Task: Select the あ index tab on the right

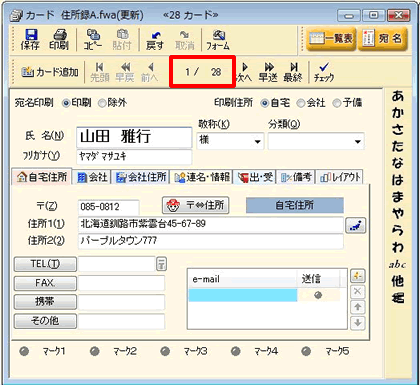Action: [x=398, y=96]
